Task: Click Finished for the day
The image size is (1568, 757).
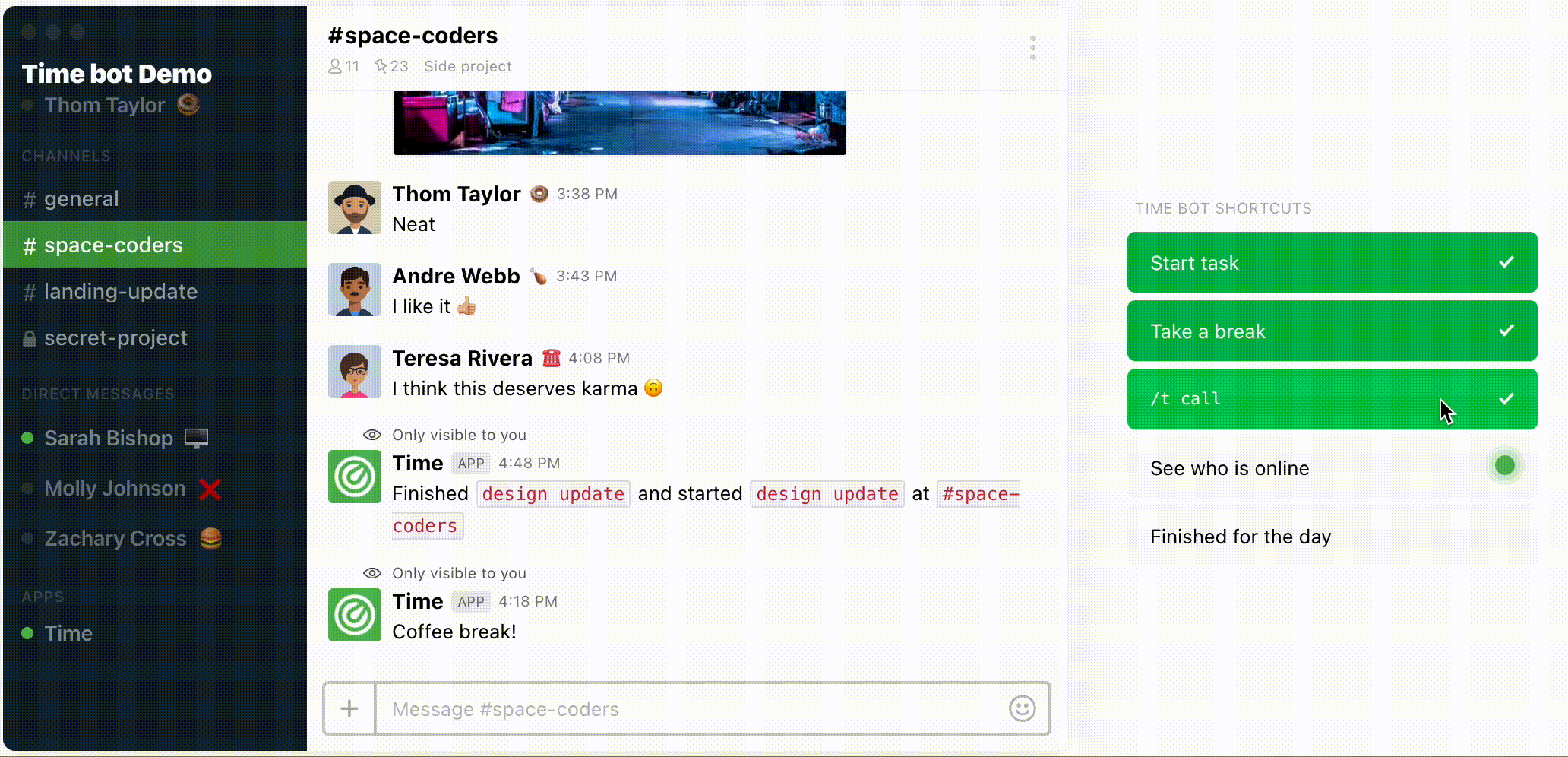Action: pos(1240,537)
